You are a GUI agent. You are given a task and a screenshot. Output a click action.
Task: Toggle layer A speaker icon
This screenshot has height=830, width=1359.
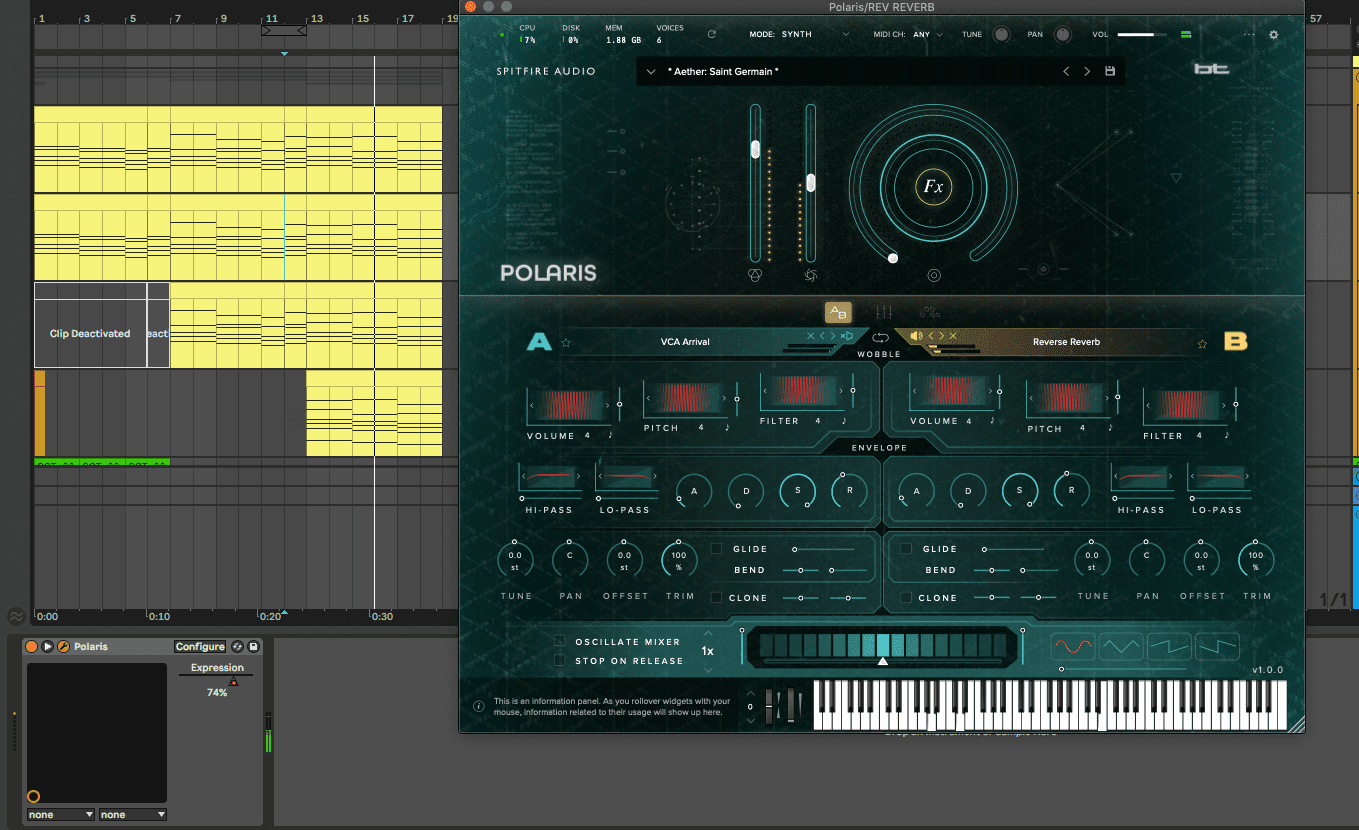pyautogui.click(x=847, y=335)
